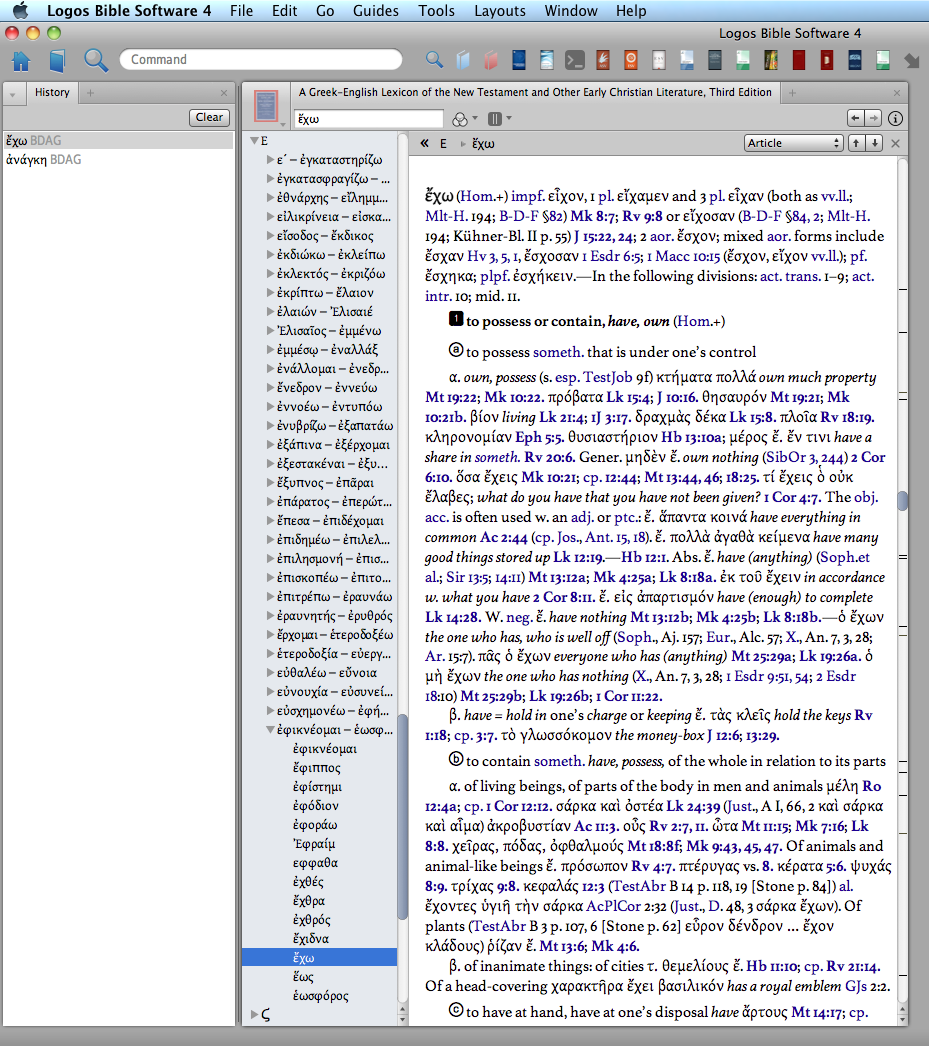Viewport: 929px width, 1046px height.
Task: Go to next article with down arrow
Action: [x=874, y=143]
